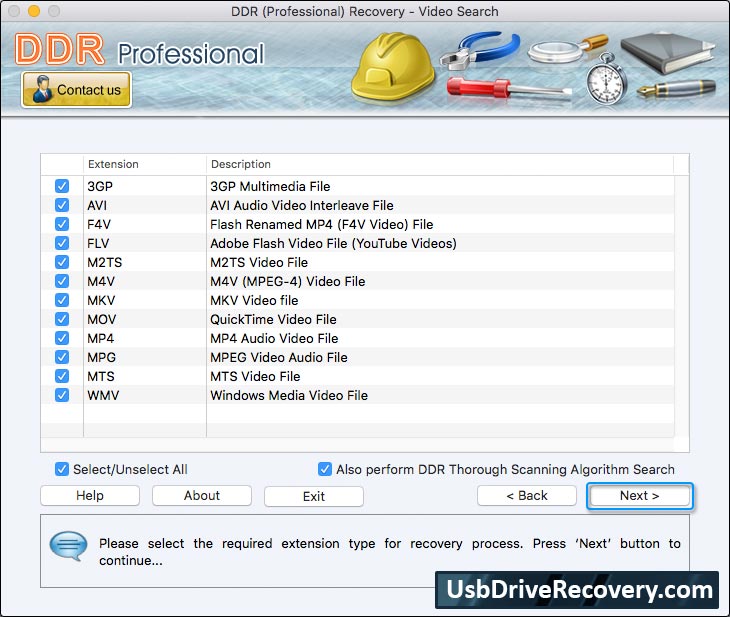Select 'MTS Video File' description
This screenshot has width=730, height=617.
(x=255, y=376)
